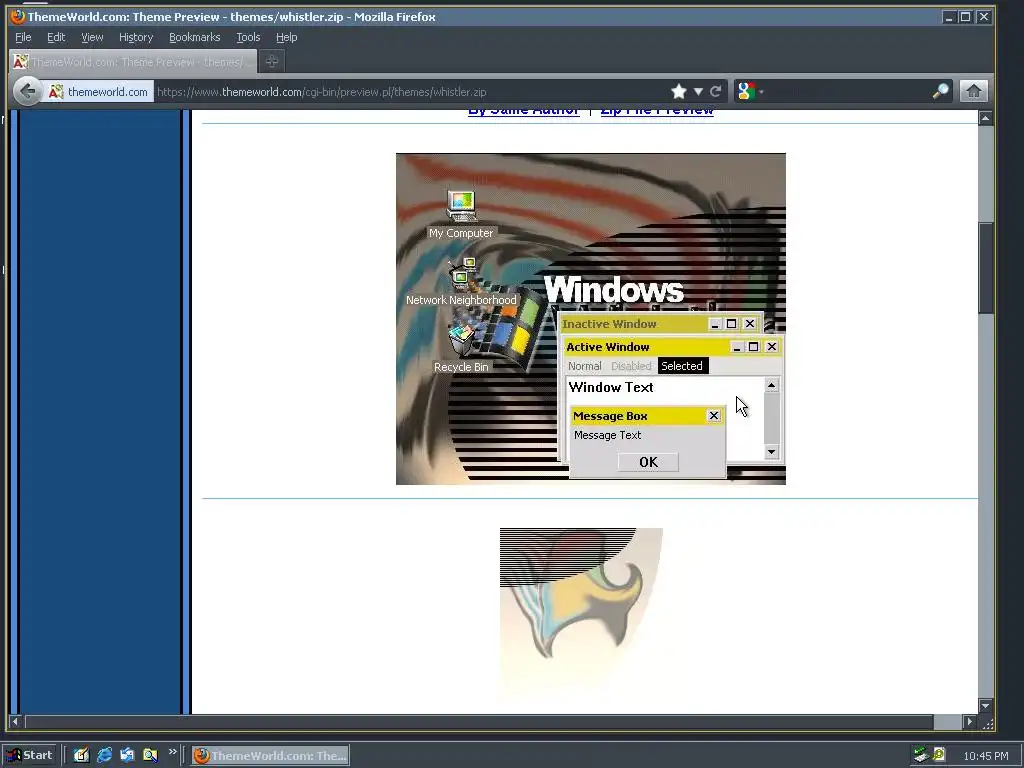Image resolution: width=1024 pixels, height=768 pixels.
Task: Launch Internet Explorer from quick launch
Action: click(104, 755)
